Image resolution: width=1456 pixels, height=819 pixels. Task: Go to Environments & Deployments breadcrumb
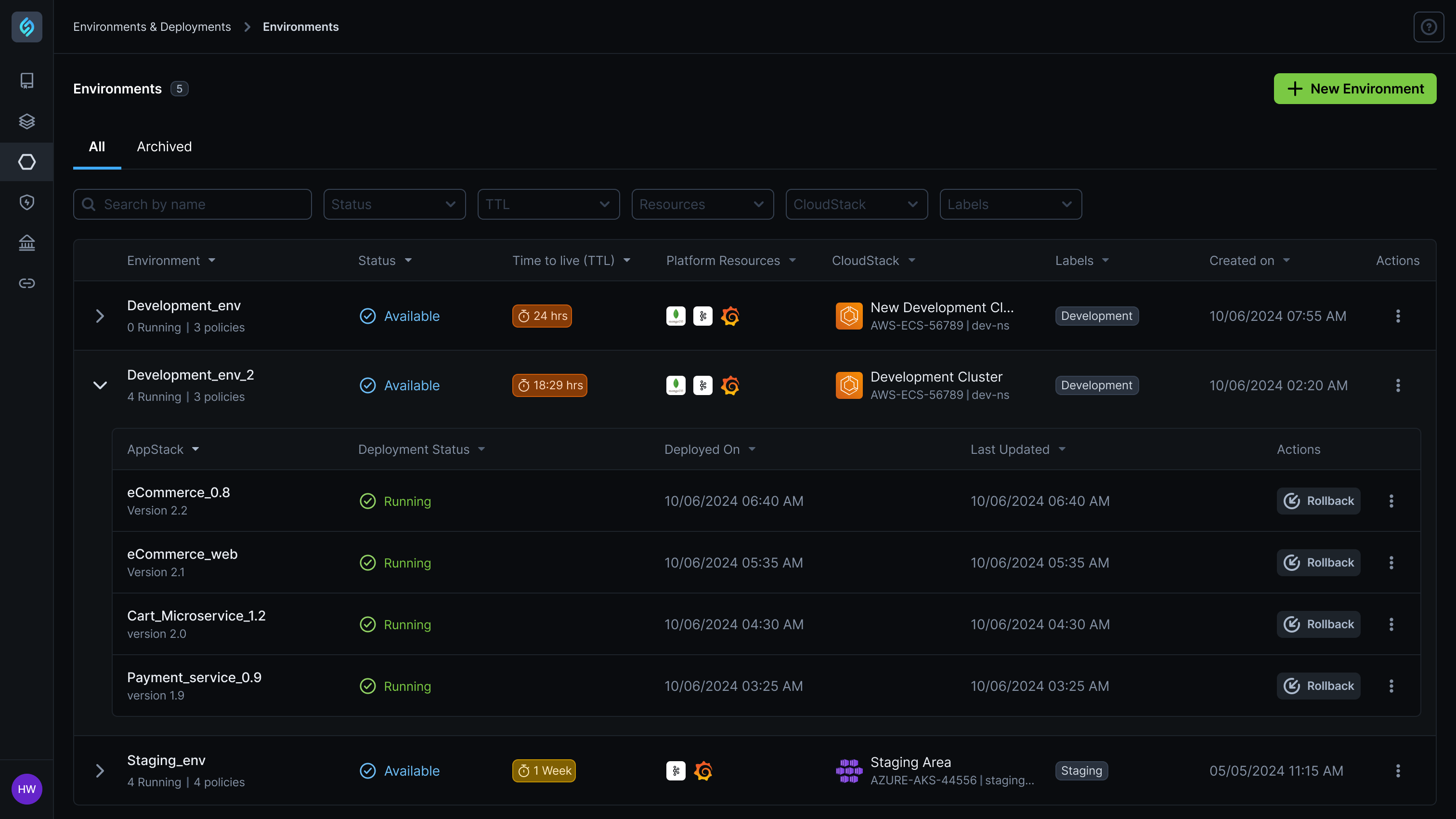tap(152, 26)
